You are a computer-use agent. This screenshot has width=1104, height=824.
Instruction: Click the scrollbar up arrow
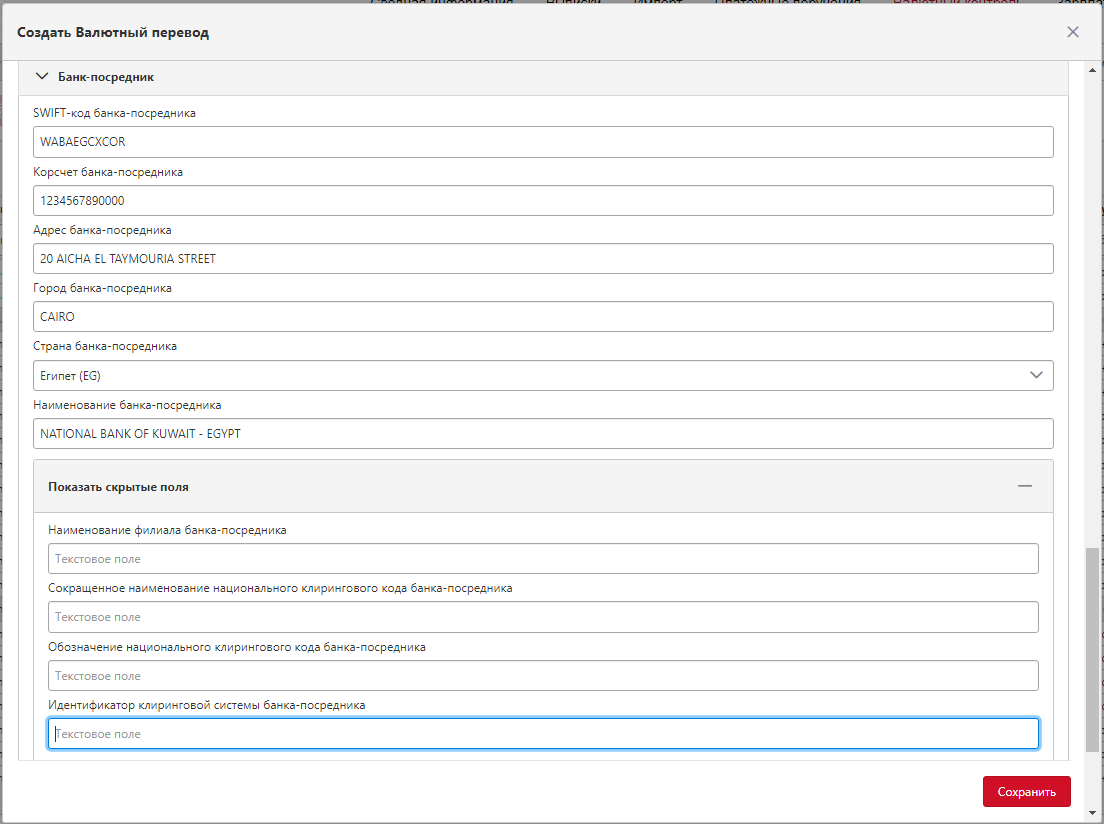point(1092,70)
